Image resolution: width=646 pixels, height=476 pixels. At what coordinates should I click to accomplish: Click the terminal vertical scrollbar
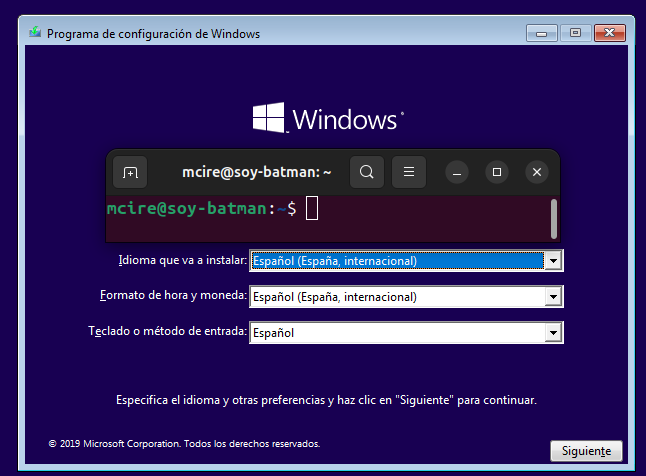pos(554,219)
